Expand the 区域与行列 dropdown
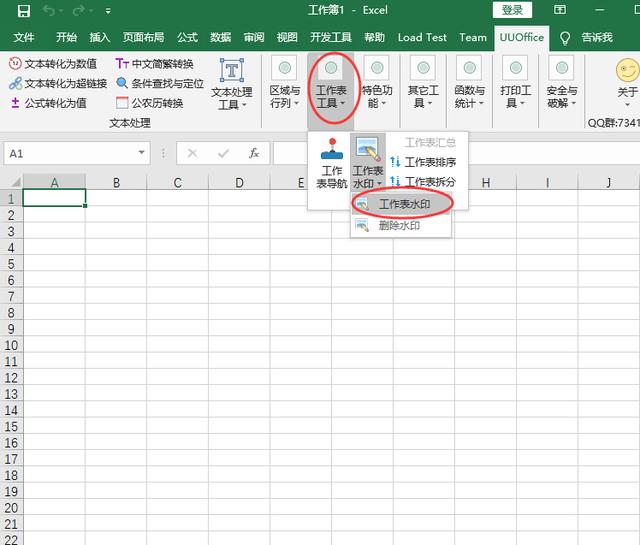640x545 pixels. (285, 84)
